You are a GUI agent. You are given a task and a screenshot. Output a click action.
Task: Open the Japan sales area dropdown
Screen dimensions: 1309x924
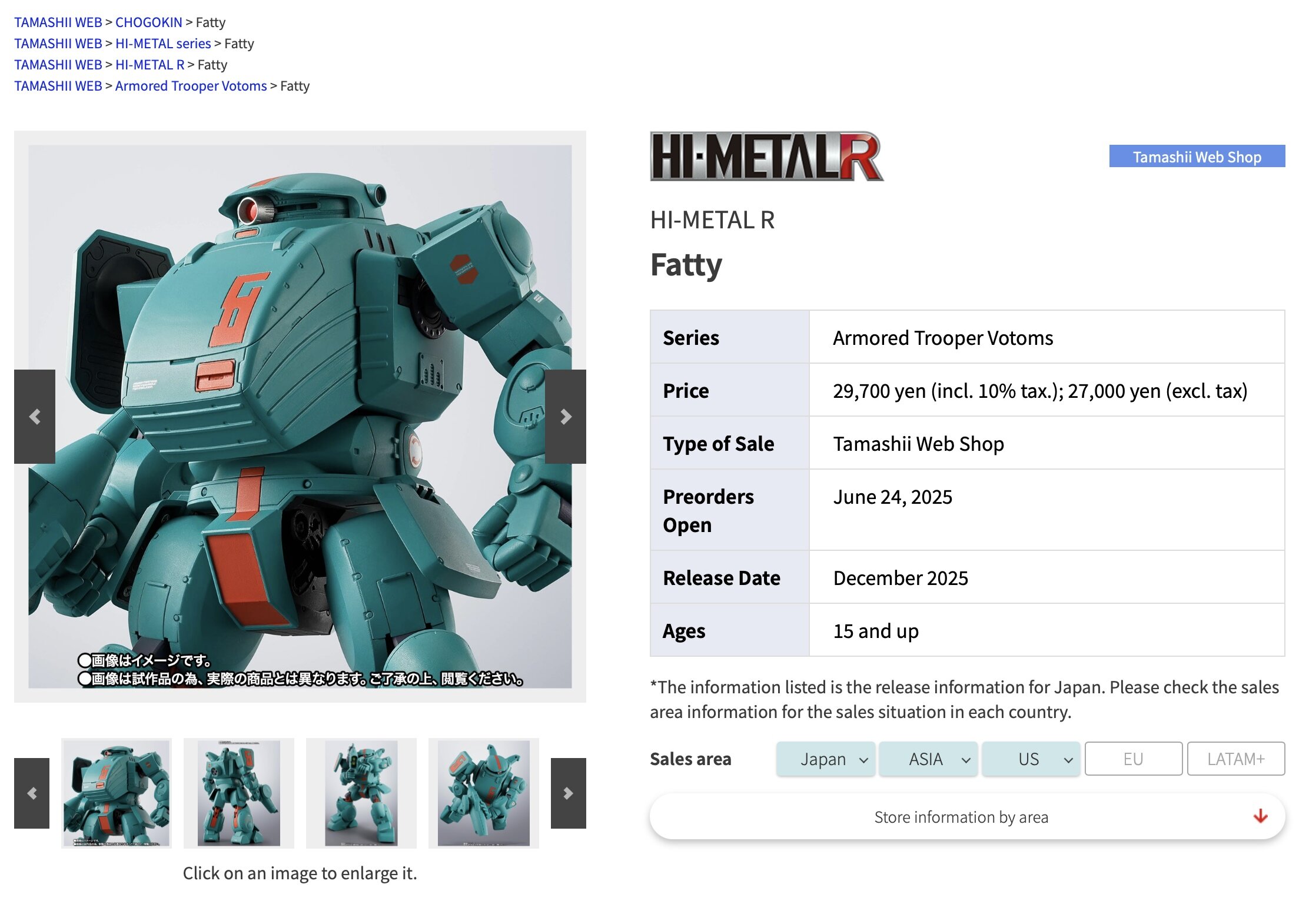825,759
